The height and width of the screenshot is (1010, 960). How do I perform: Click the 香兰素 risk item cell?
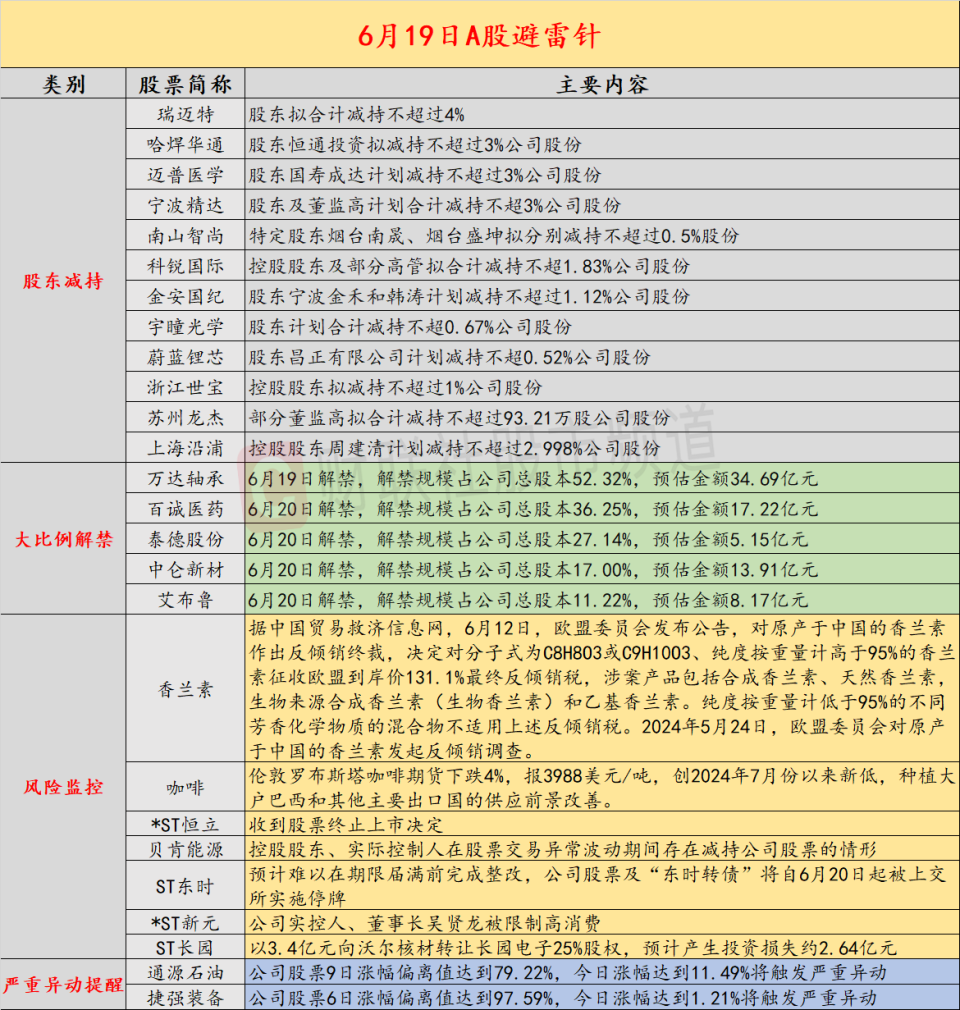pyautogui.click(x=186, y=689)
